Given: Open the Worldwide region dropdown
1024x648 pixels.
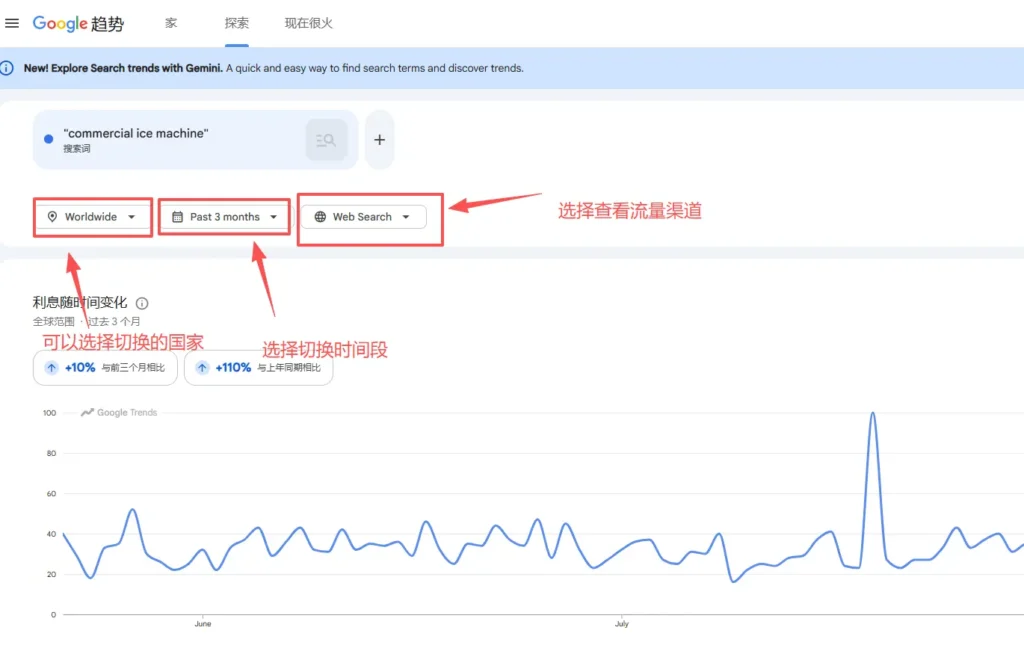Looking at the screenshot, I should tap(92, 217).
